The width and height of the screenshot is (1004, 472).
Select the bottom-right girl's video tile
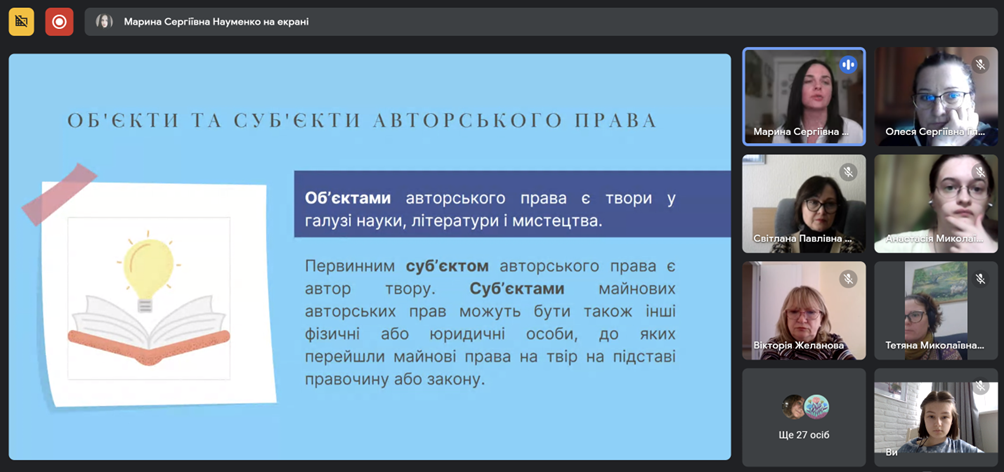pyautogui.click(x=936, y=417)
